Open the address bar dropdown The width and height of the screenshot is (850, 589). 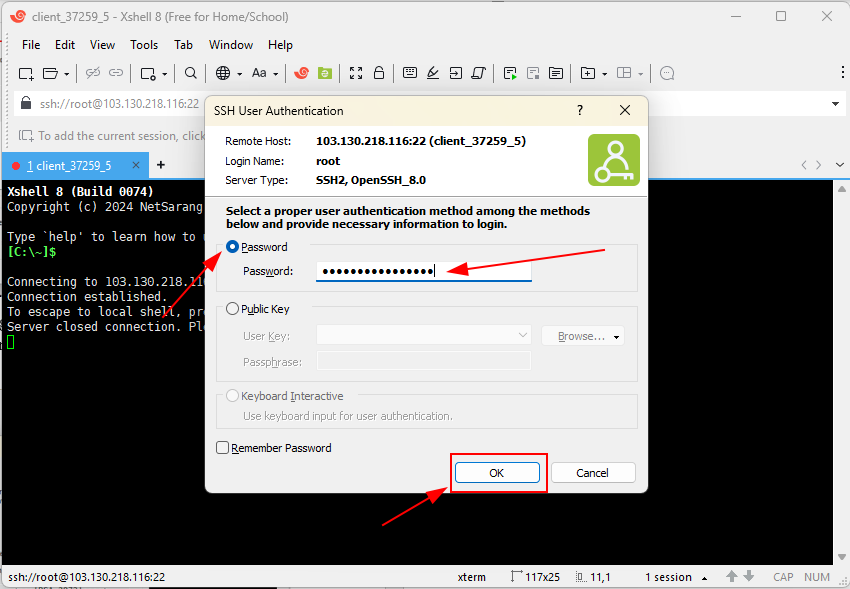[835, 104]
